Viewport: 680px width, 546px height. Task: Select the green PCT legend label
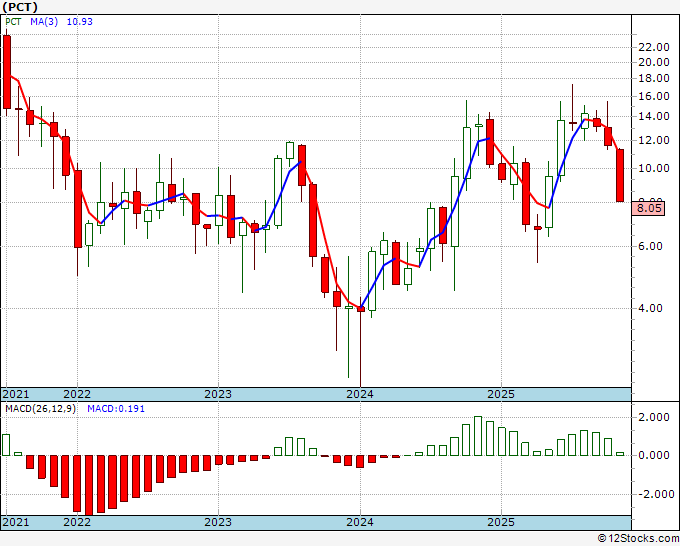pyautogui.click(x=13, y=22)
